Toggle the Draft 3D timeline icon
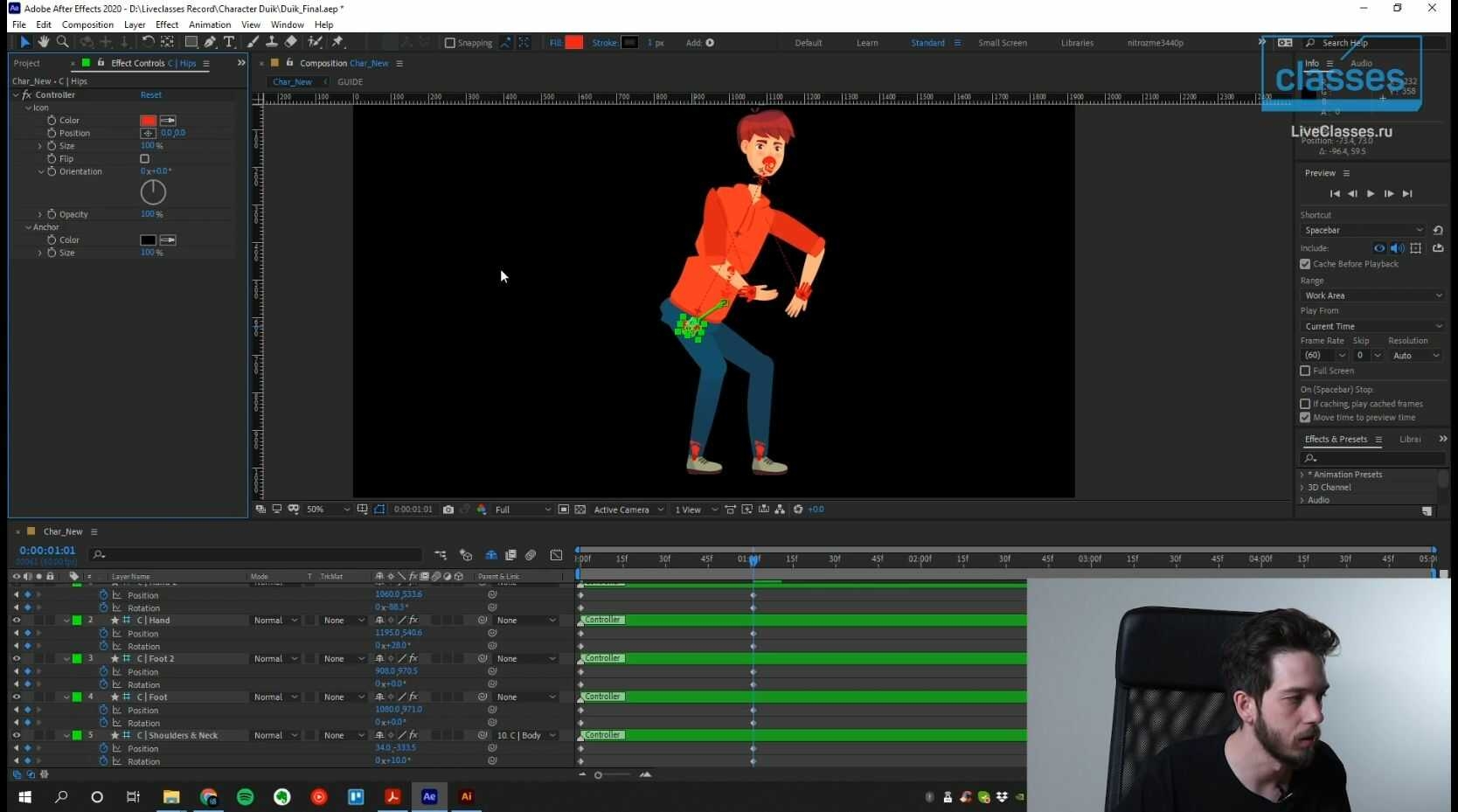1458x812 pixels. [466, 555]
